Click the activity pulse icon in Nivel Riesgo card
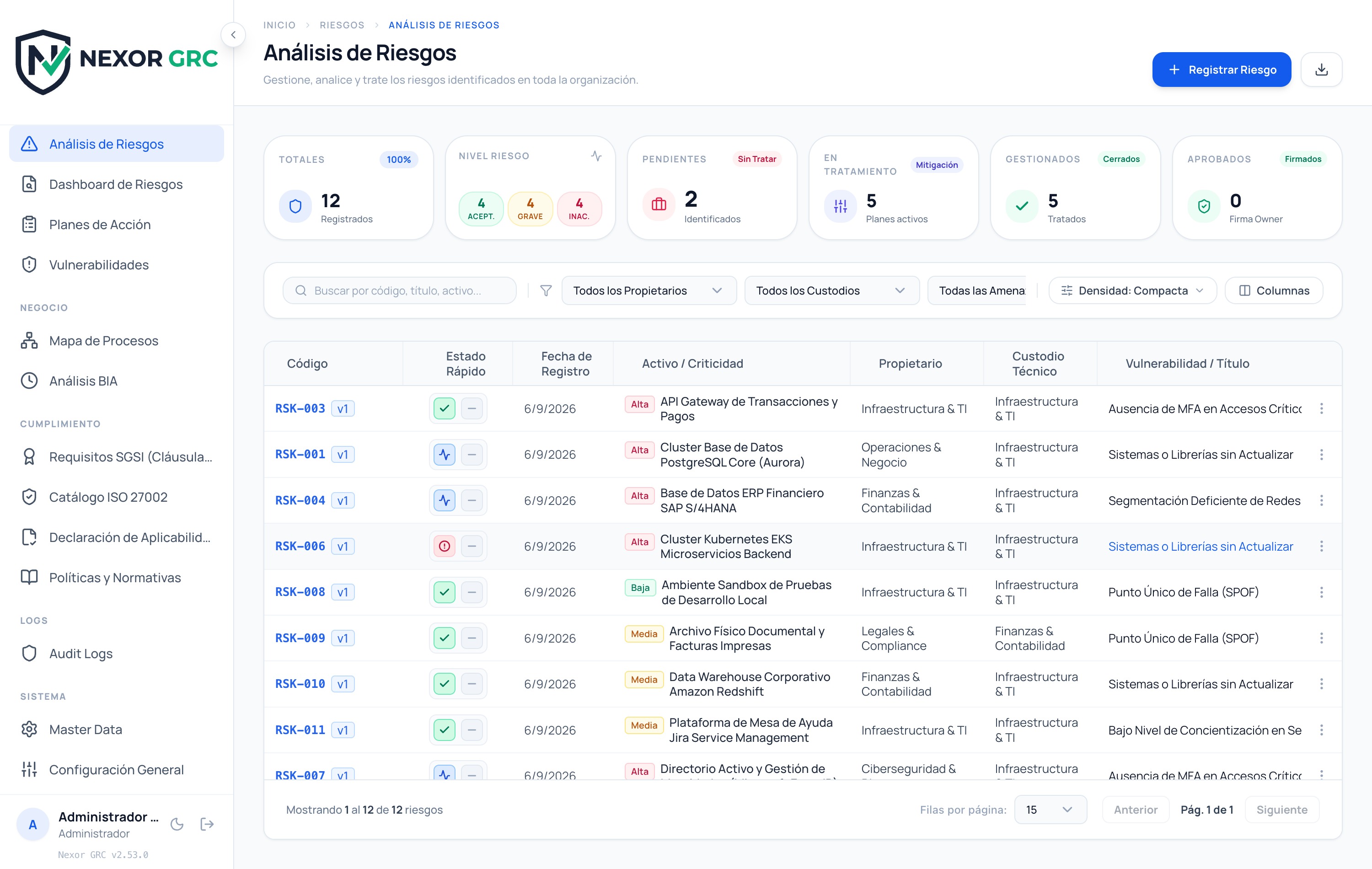The width and height of the screenshot is (1372, 869). click(x=596, y=156)
